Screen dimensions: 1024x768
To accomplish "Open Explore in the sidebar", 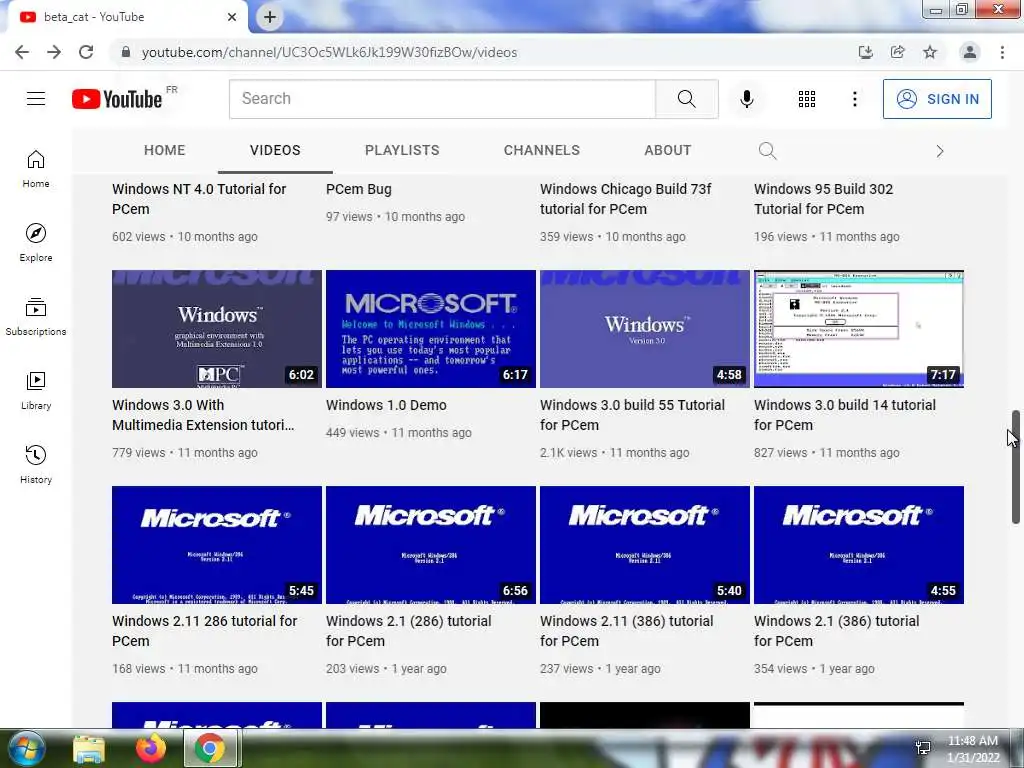I will [36, 242].
